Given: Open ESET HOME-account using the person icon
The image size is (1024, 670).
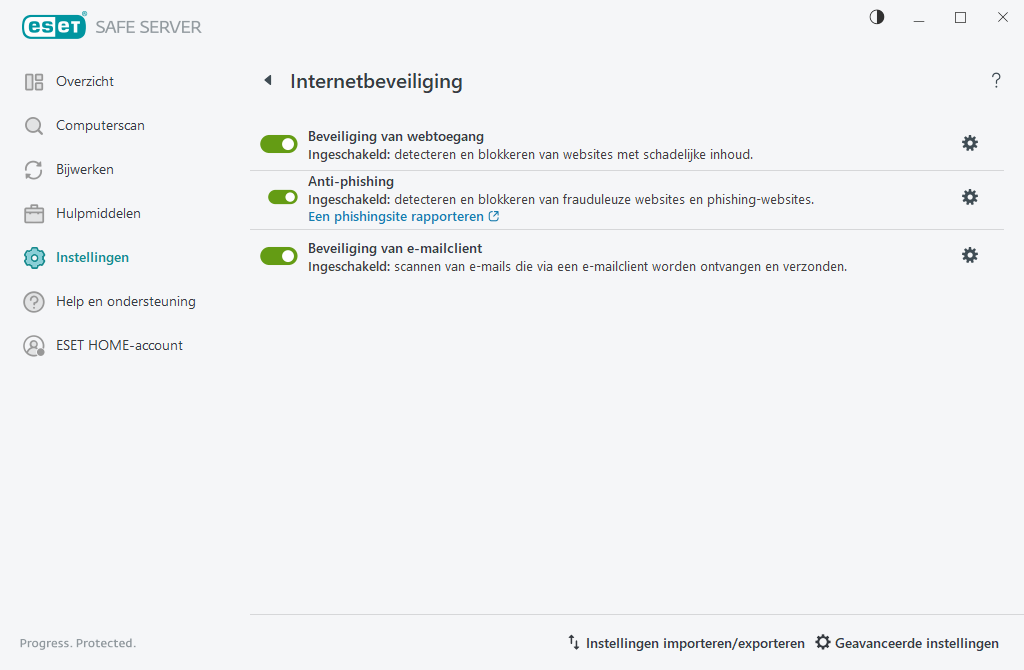Looking at the screenshot, I should 33,345.
